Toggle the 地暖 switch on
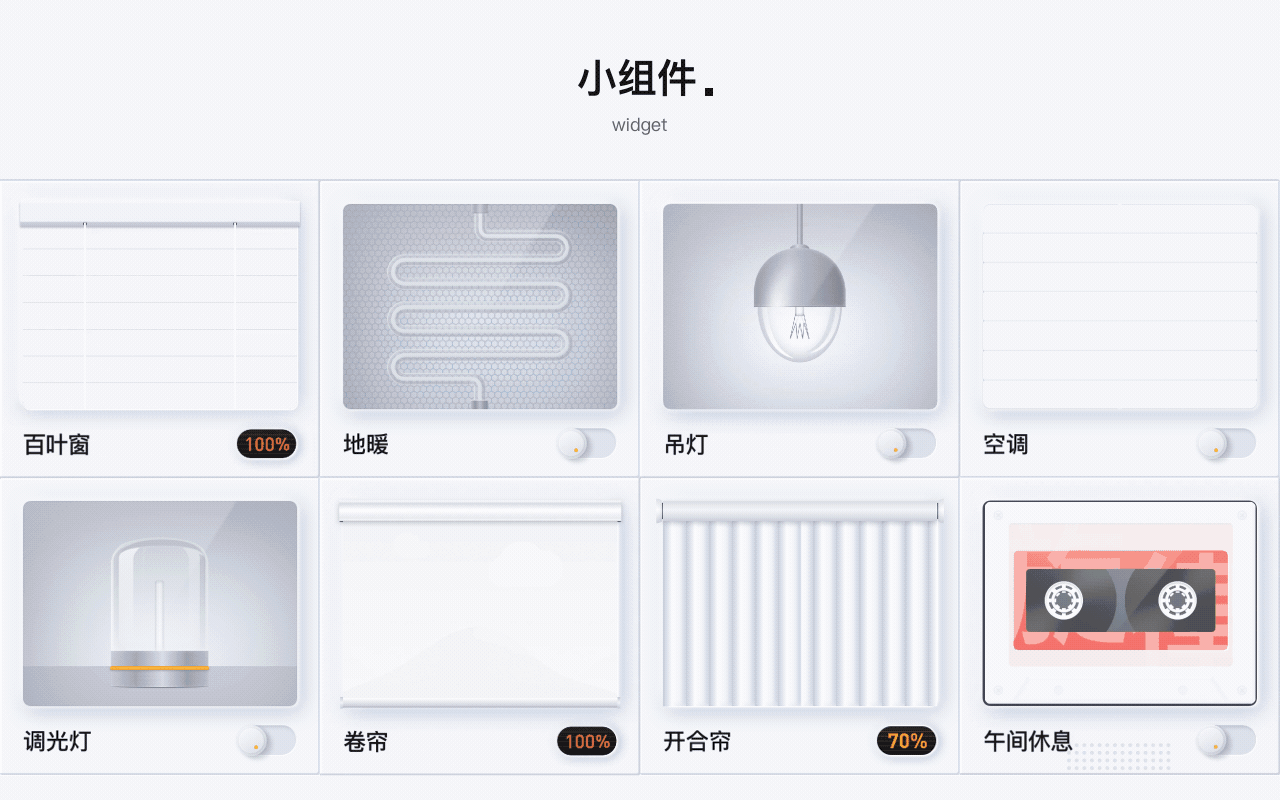This screenshot has width=1280, height=800. coord(587,444)
